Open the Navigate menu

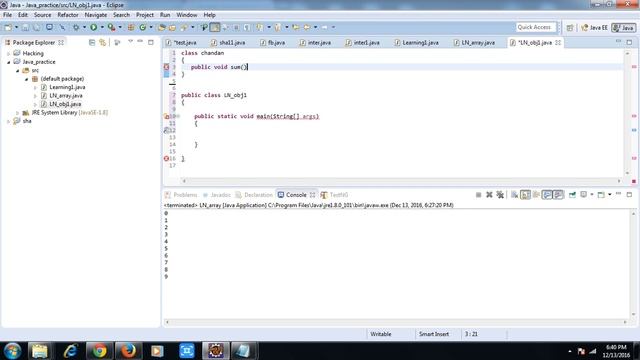[x=96, y=15]
